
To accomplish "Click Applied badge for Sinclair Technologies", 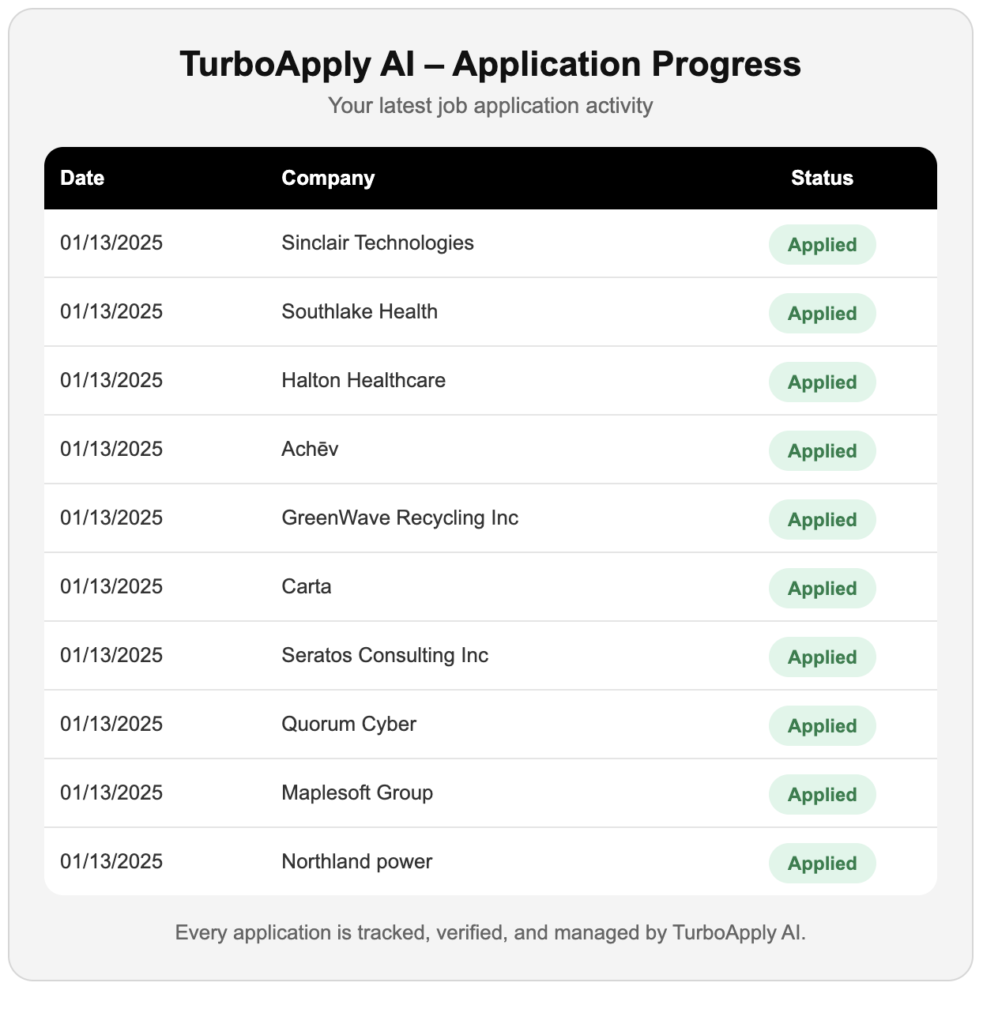I will click(821, 245).
